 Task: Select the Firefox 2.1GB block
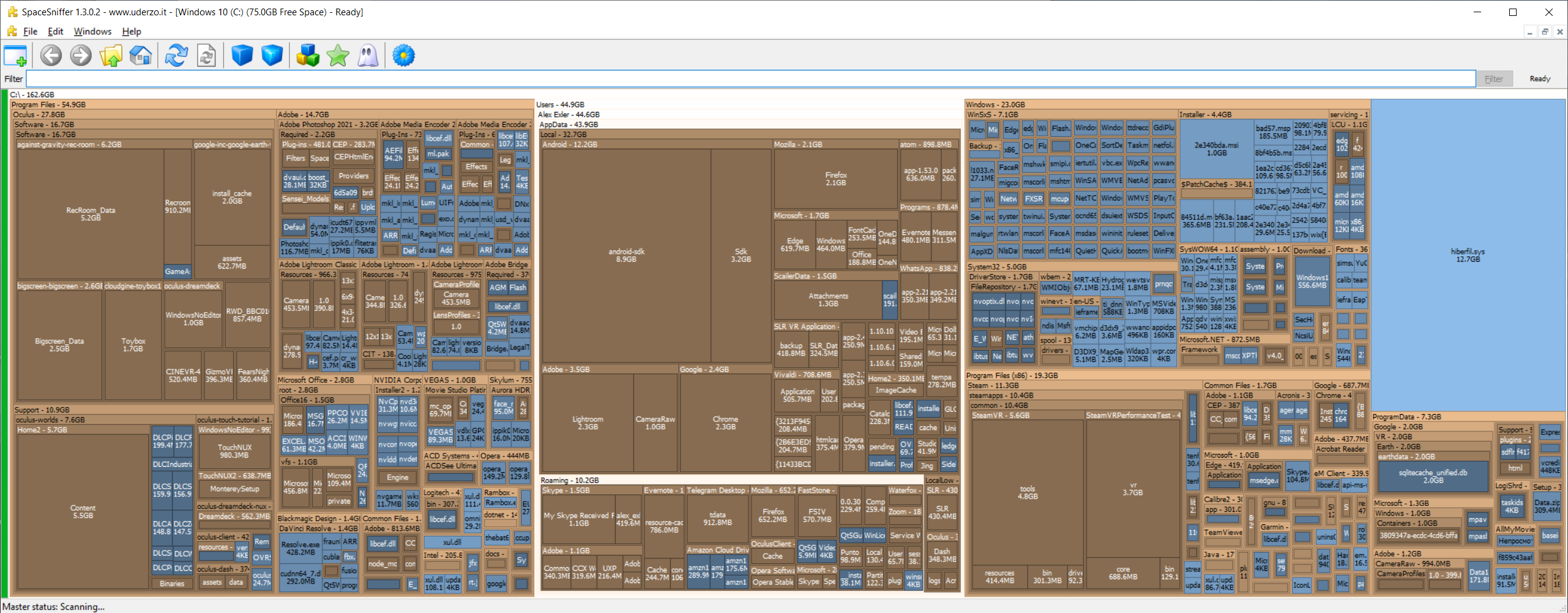click(x=835, y=179)
